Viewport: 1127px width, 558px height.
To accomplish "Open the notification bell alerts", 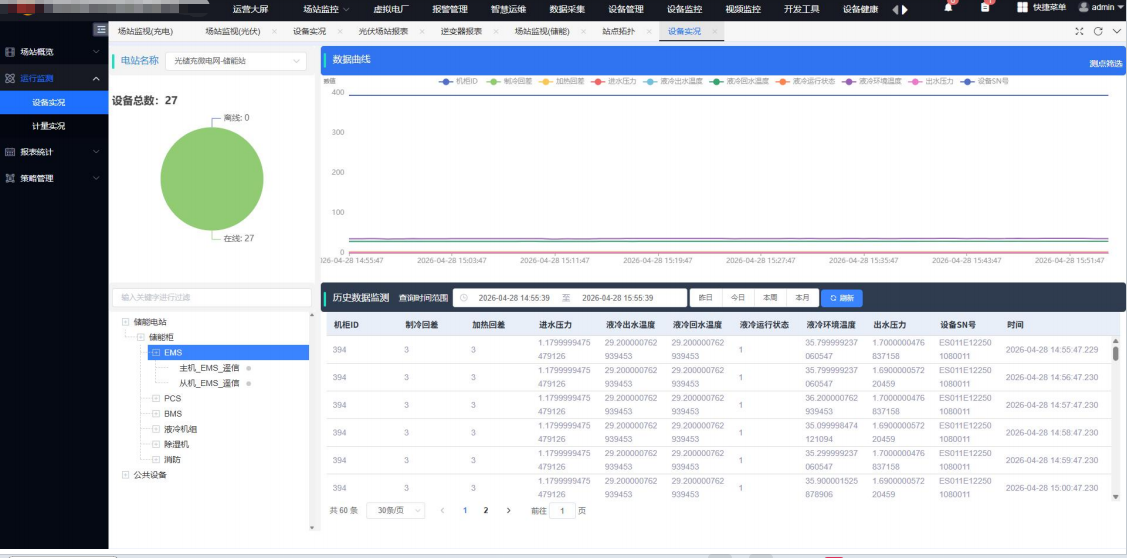I will coord(948,8).
